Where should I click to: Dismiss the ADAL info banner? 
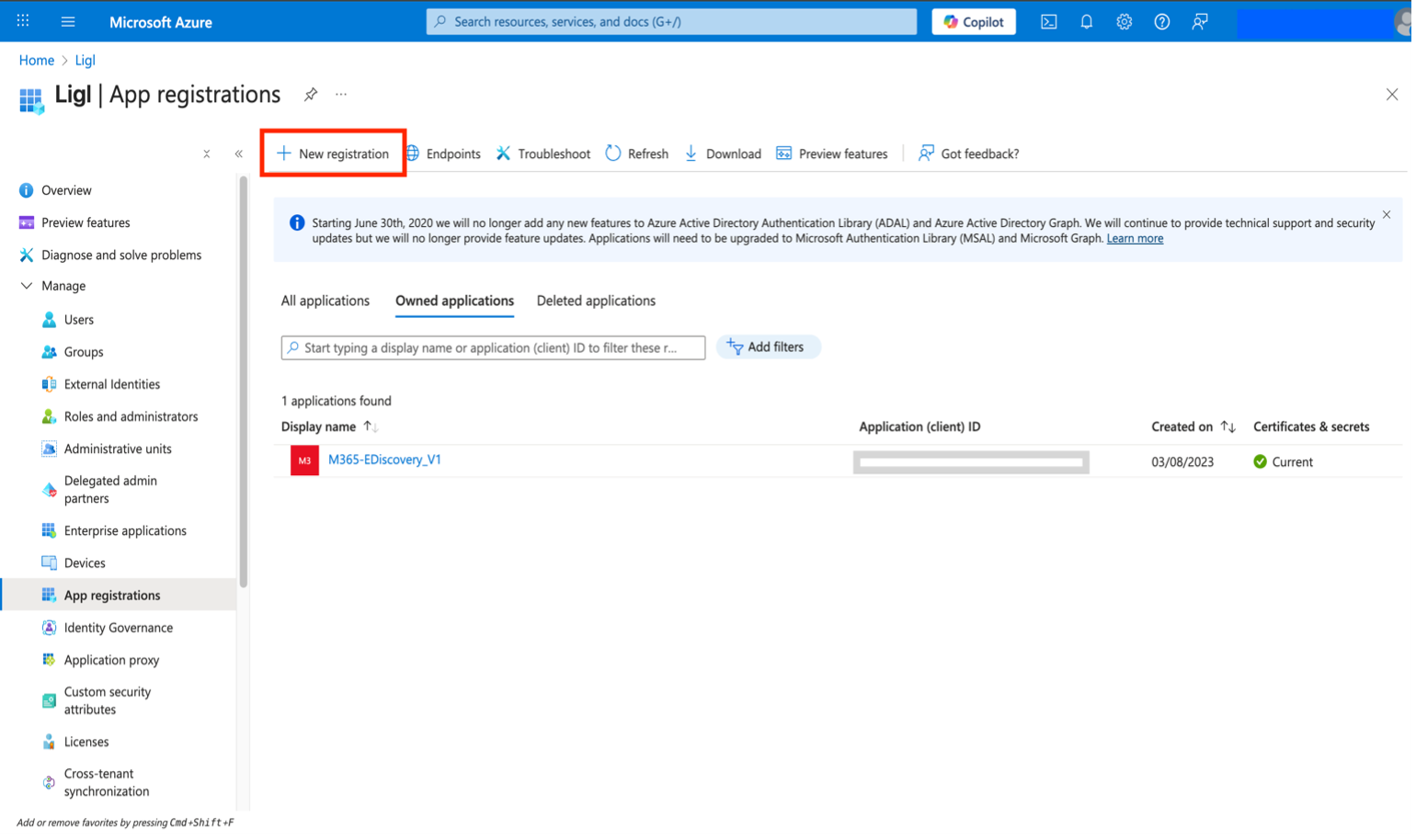coord(1386,215)
